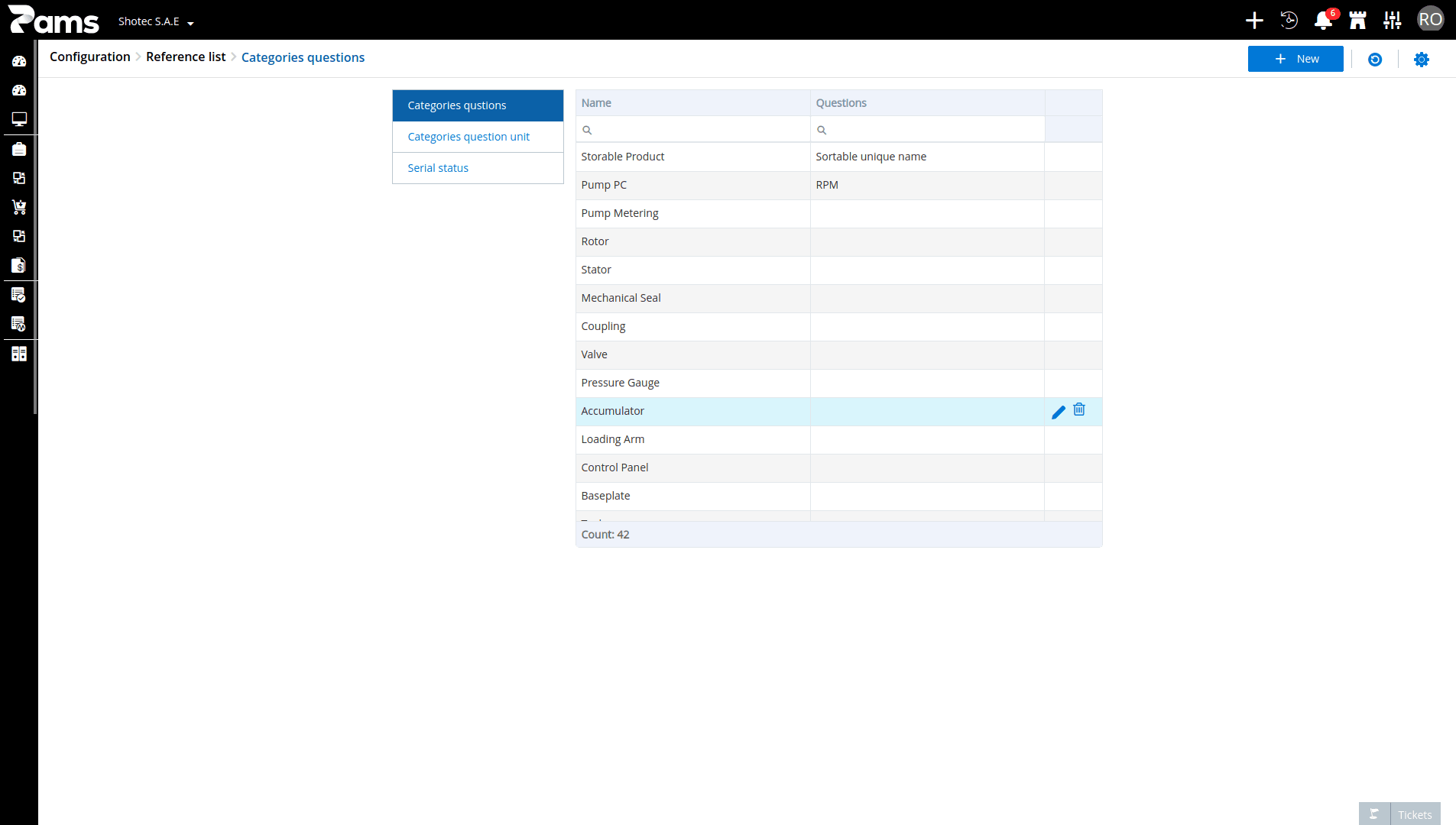Open the settings gear icon
1456x825 pixels.
[x=1421, y=60]
